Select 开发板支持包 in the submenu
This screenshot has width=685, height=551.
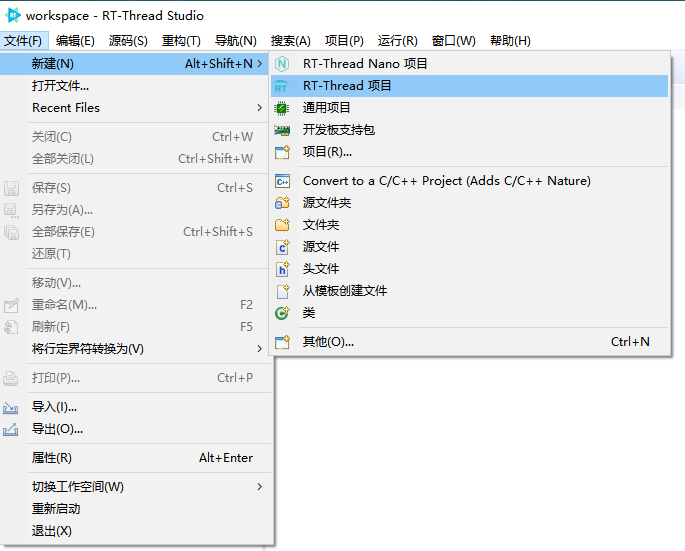coord(469,130)
